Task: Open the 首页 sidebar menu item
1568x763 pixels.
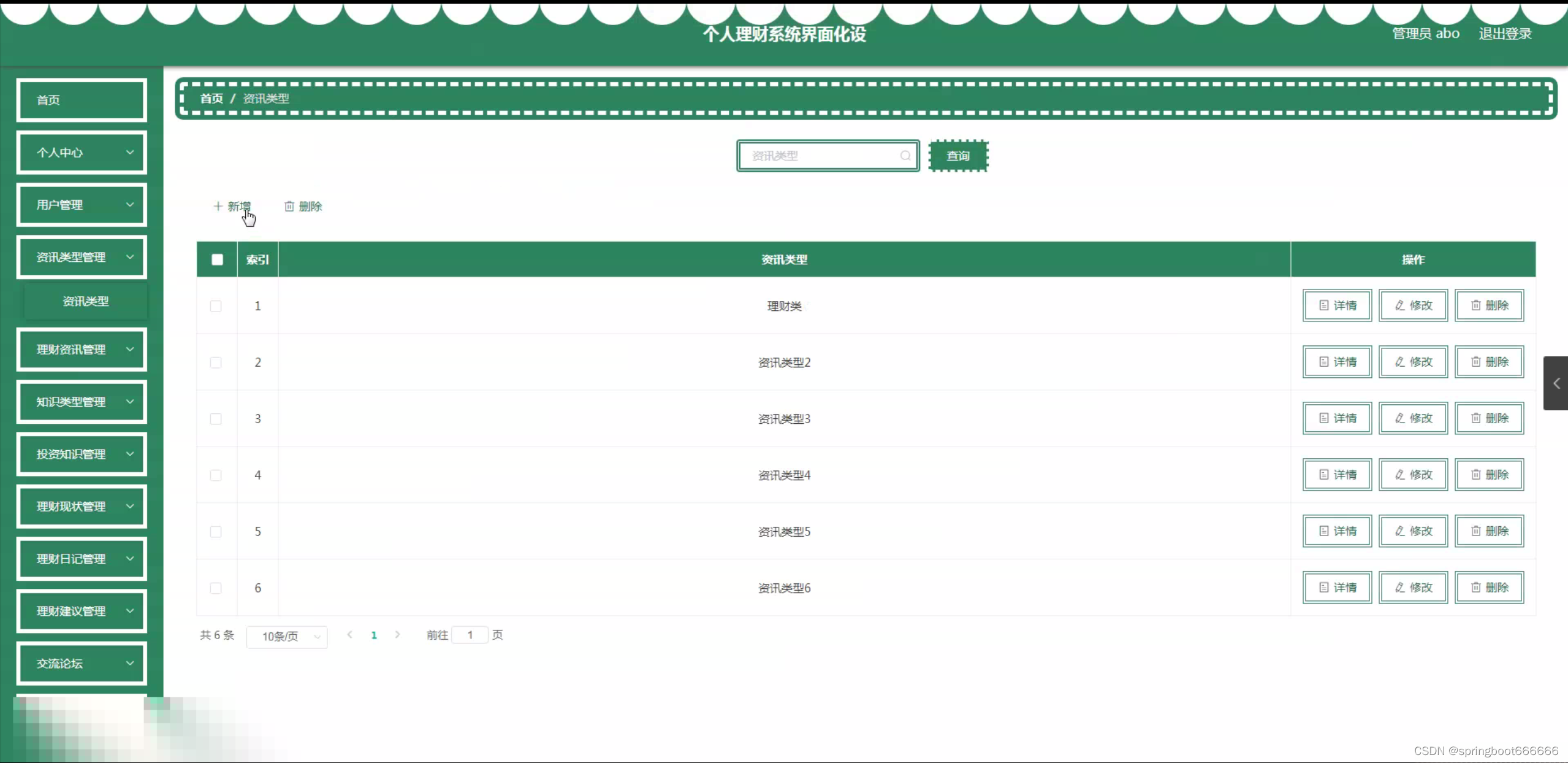Action: click(x=82, y=100)
